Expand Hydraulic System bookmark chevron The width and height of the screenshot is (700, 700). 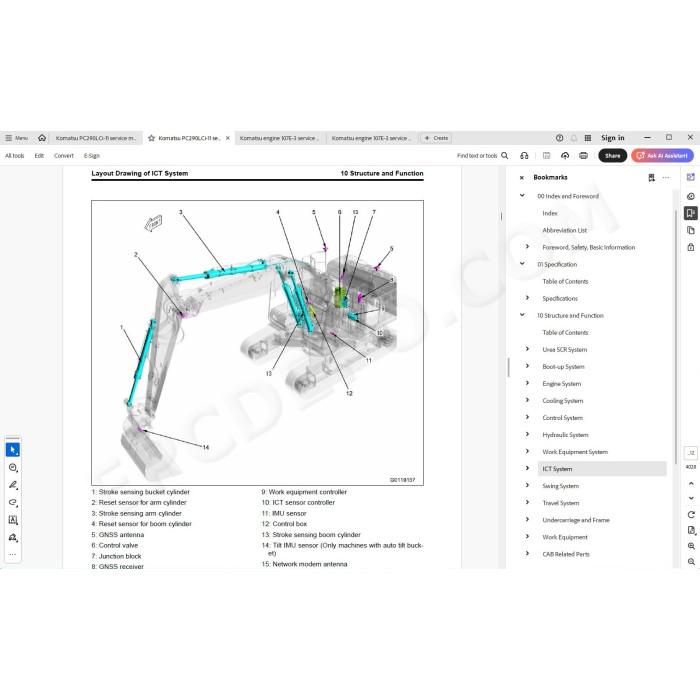tap(527, 434)
